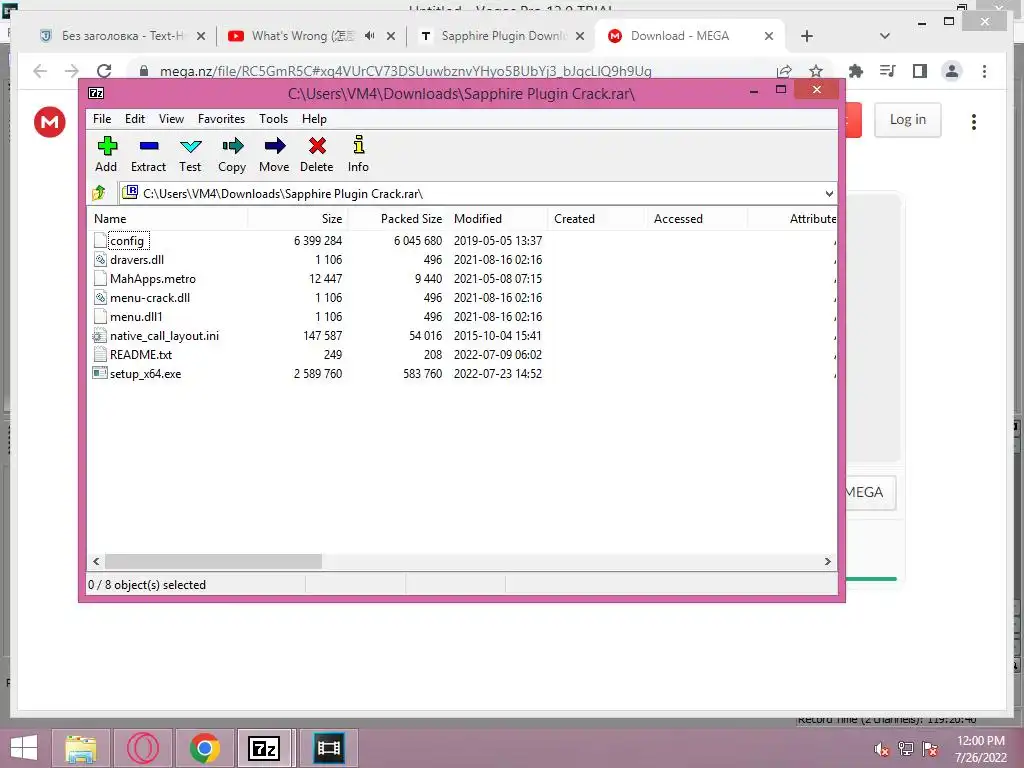Screen dimensions: 1024x768
Task: Open the Chrome profile avatar
Action: (x=952, y=71)
